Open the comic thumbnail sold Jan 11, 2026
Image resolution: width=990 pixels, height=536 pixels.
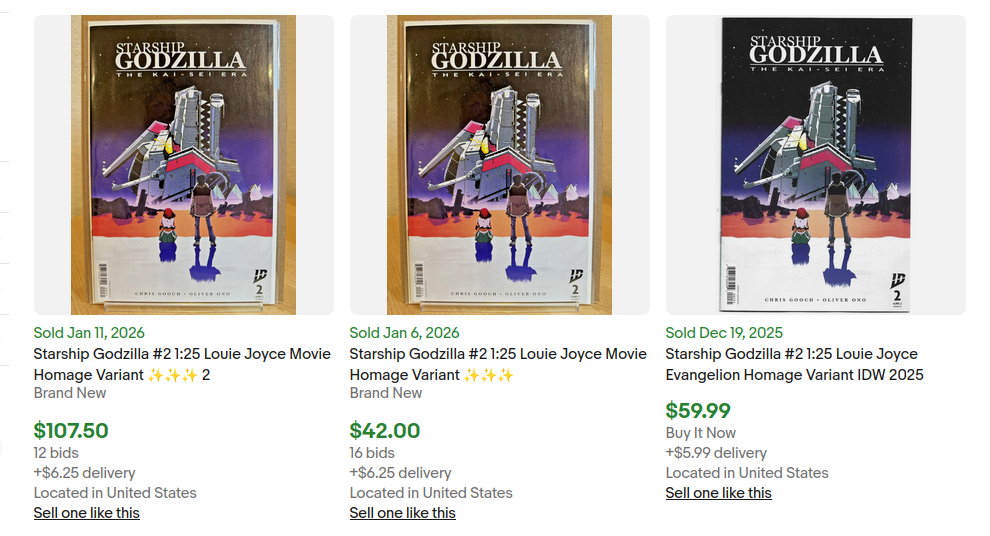point(183,165)
